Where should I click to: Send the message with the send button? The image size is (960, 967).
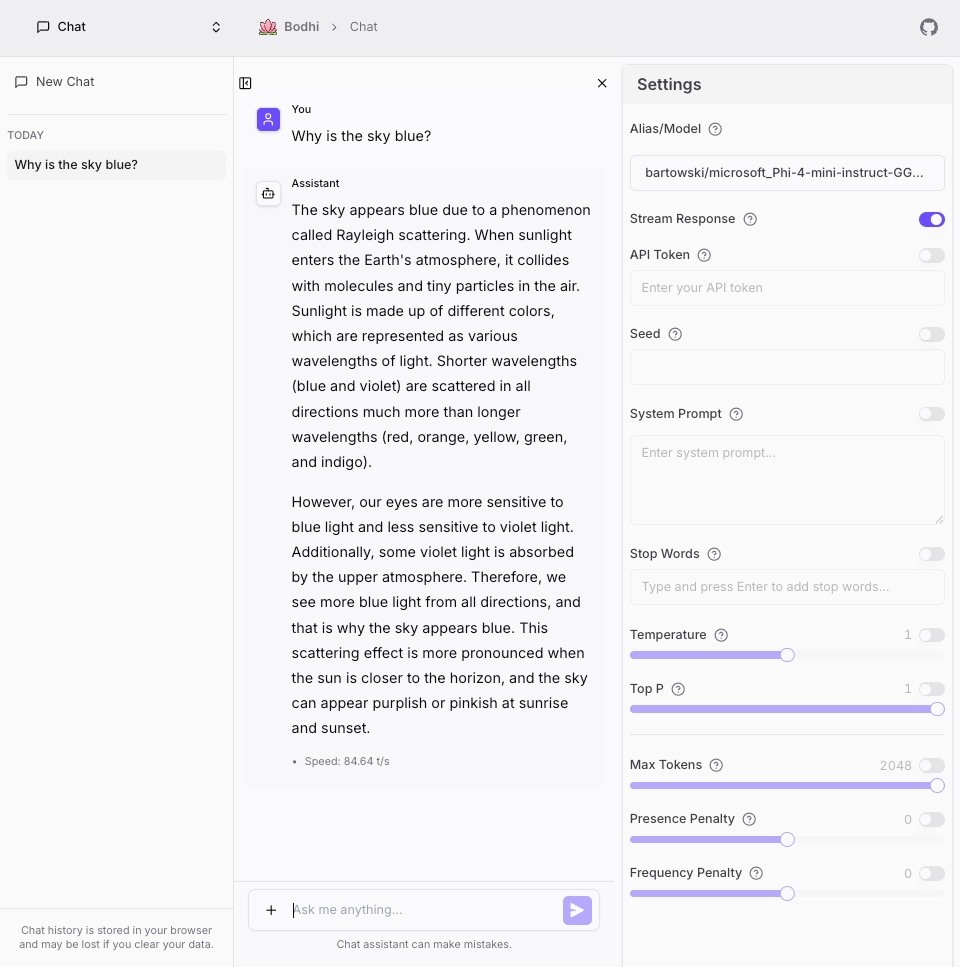click(x=576, y=910)
